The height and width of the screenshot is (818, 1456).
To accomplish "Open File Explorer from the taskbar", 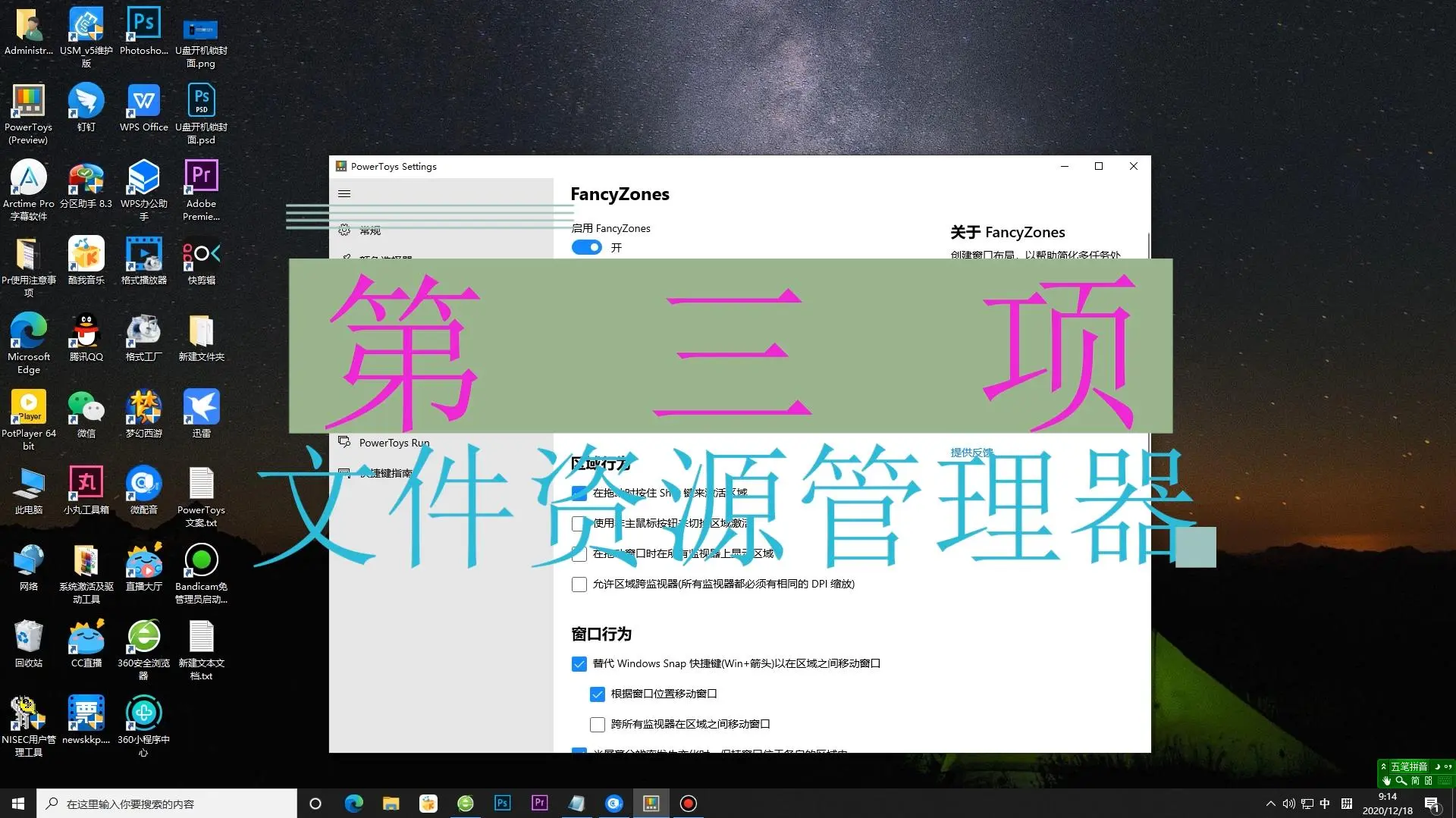I will (x=391, y=804).
